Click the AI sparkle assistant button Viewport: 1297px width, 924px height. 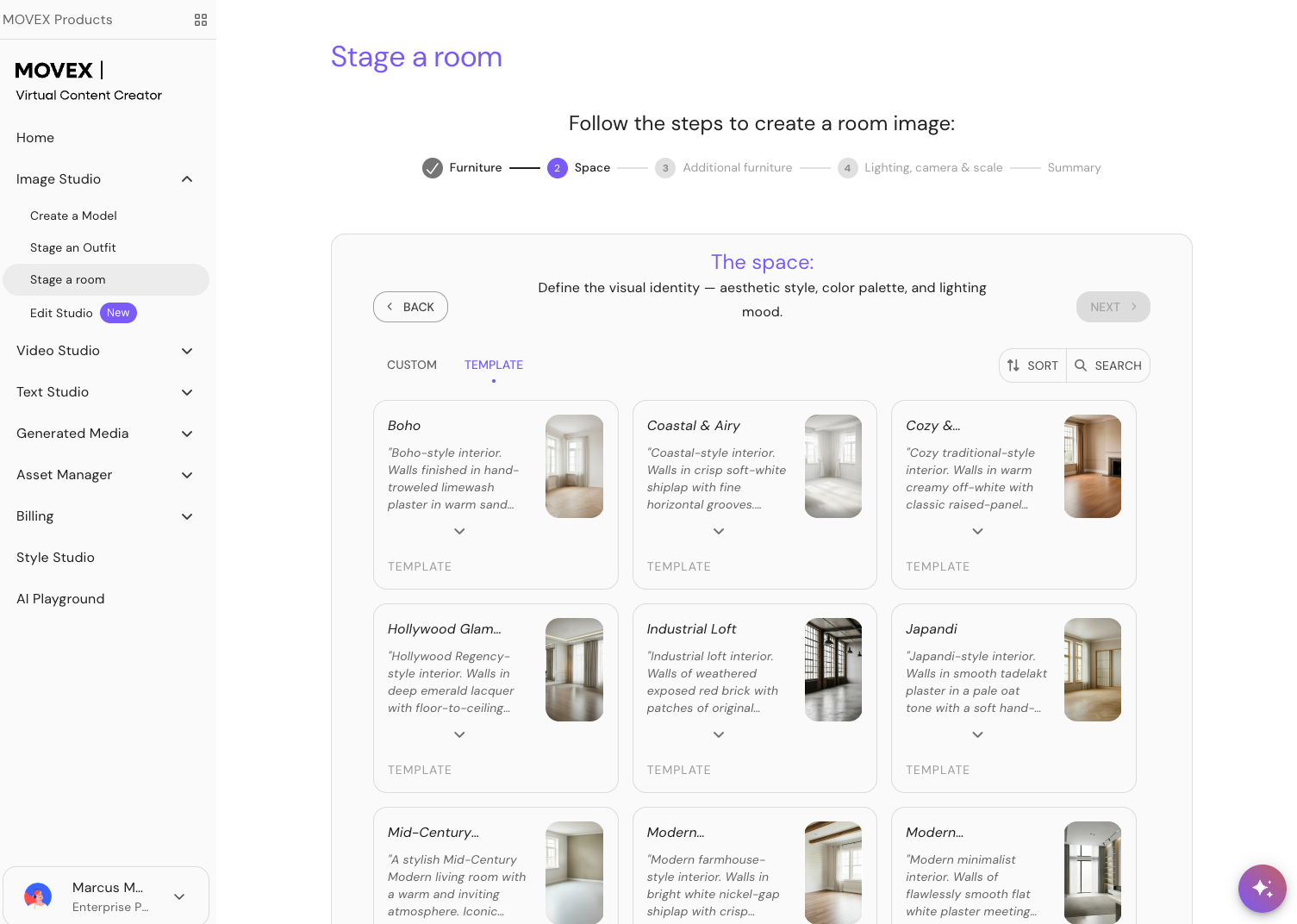point(1263,889)
